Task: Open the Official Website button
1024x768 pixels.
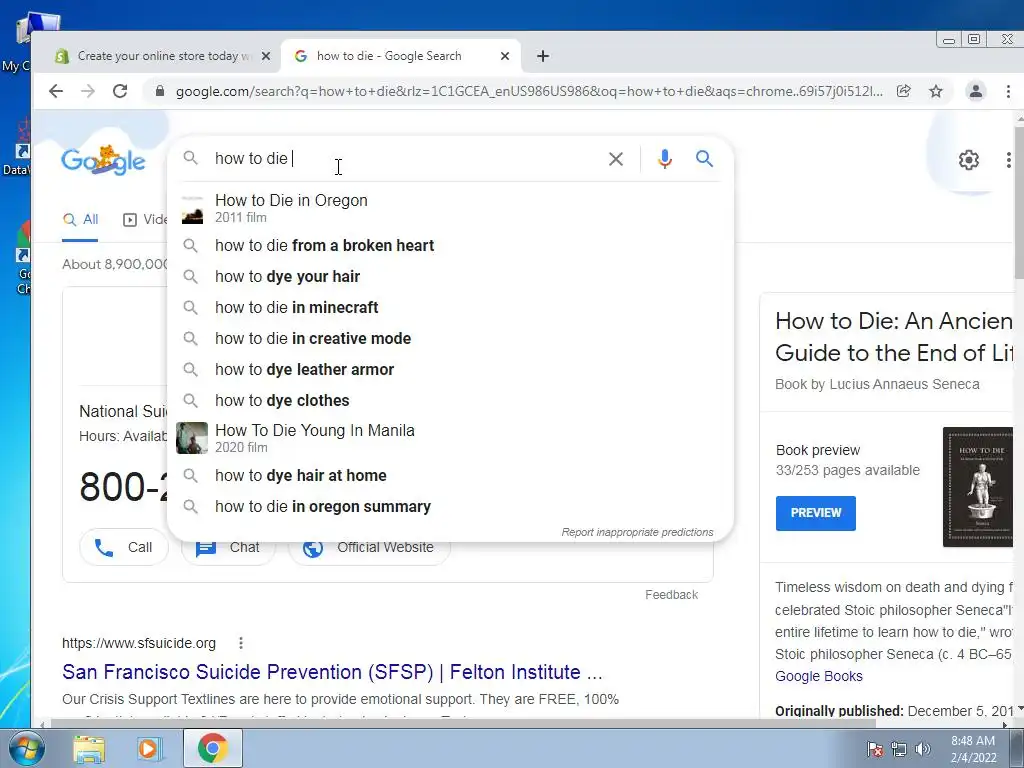Action: coord(370,548)
